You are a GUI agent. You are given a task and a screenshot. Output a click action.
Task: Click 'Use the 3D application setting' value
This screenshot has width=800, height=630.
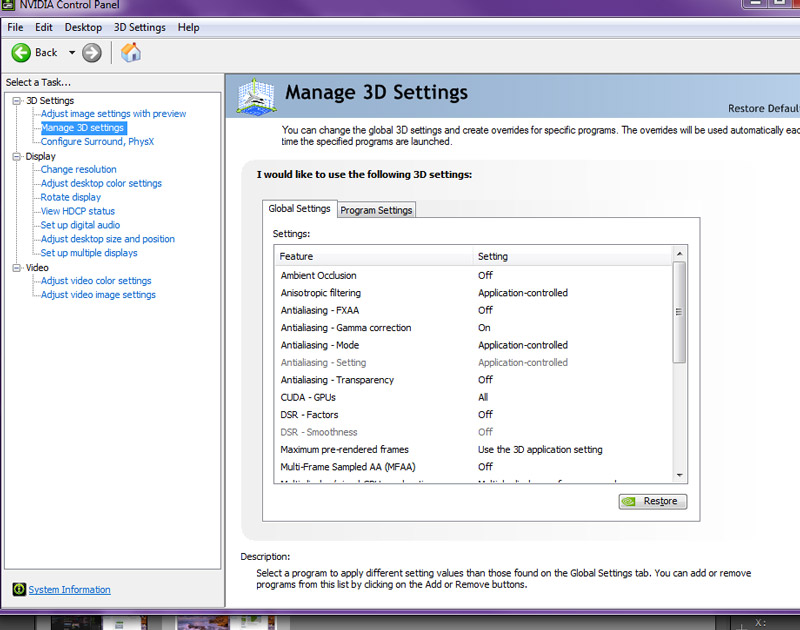coord(540,449)
